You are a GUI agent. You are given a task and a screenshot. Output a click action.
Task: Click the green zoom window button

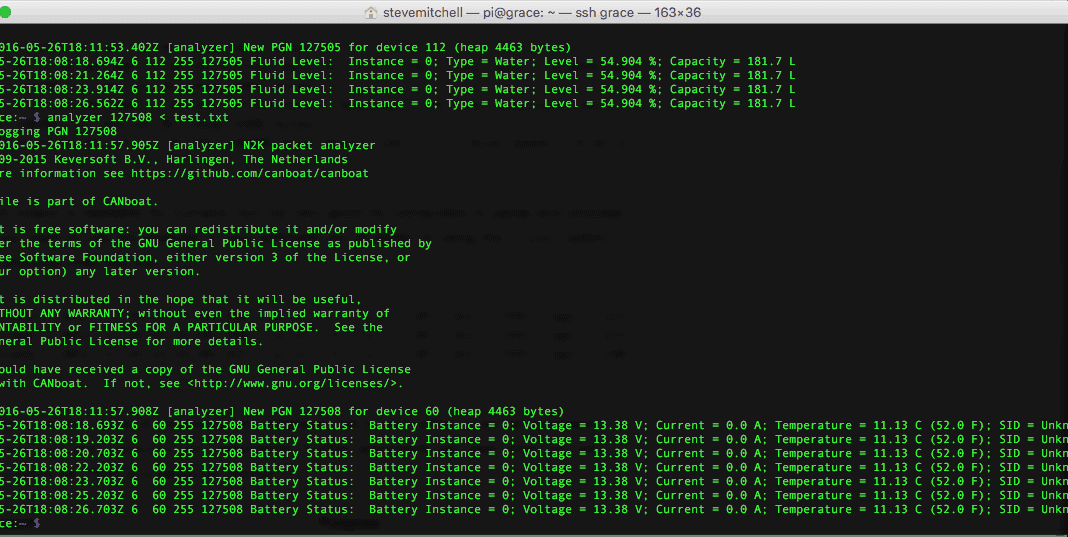click(5, 12)
